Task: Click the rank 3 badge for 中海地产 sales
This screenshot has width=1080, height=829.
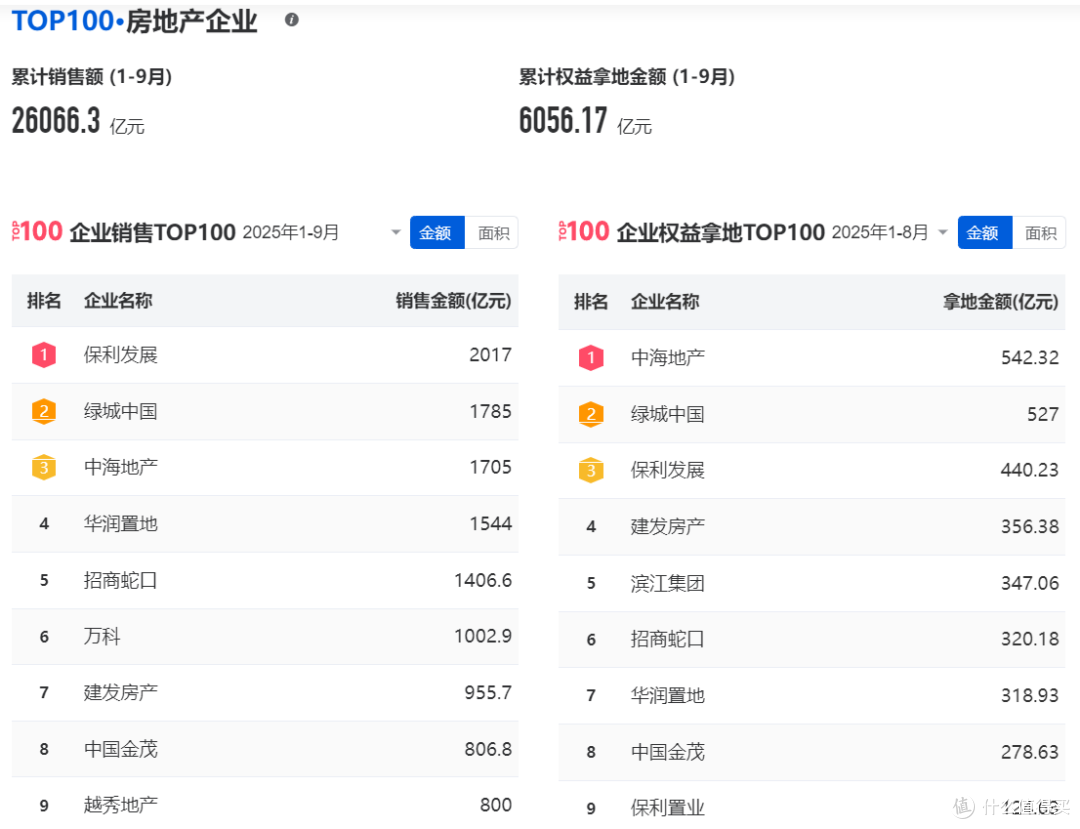Action: point(44,468)
